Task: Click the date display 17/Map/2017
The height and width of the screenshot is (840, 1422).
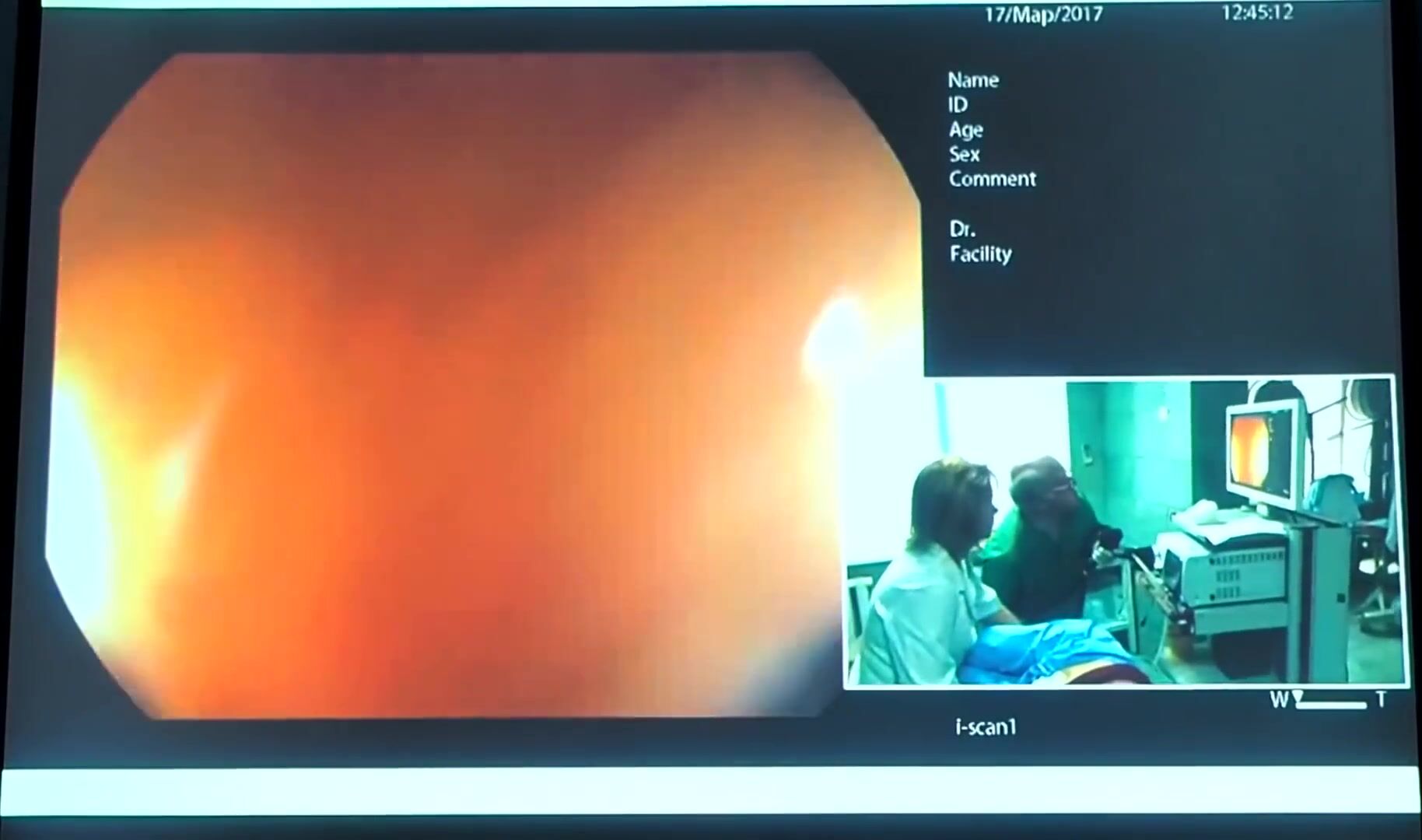Action: 1043,15
